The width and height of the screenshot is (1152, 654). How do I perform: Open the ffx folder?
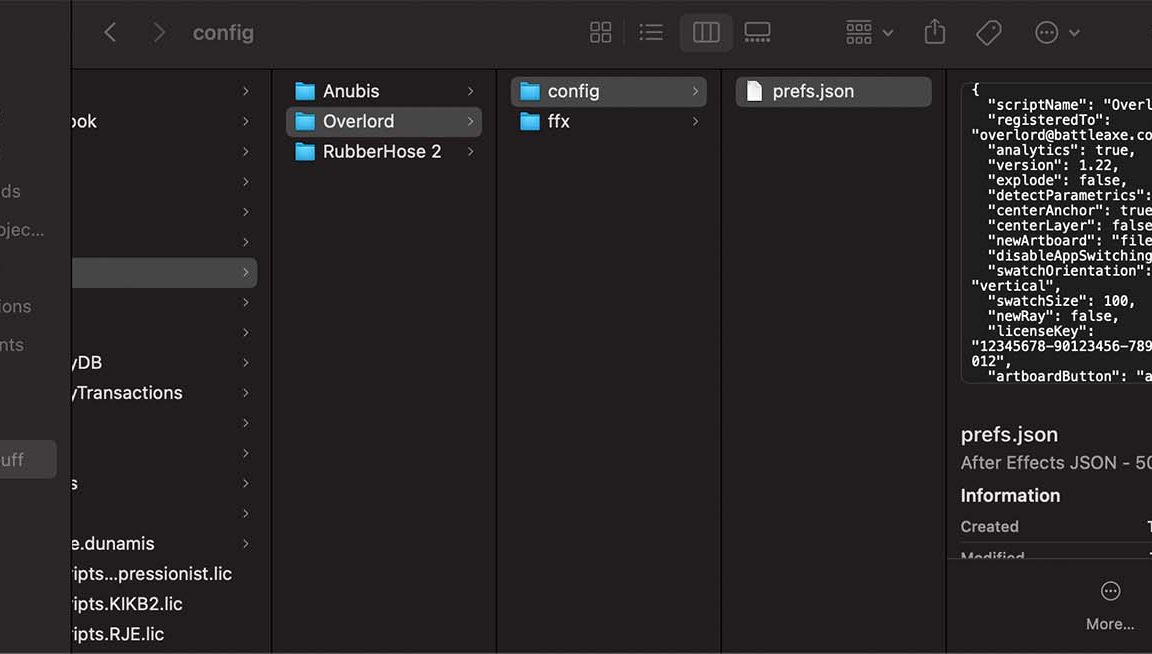tap(558, 122)
